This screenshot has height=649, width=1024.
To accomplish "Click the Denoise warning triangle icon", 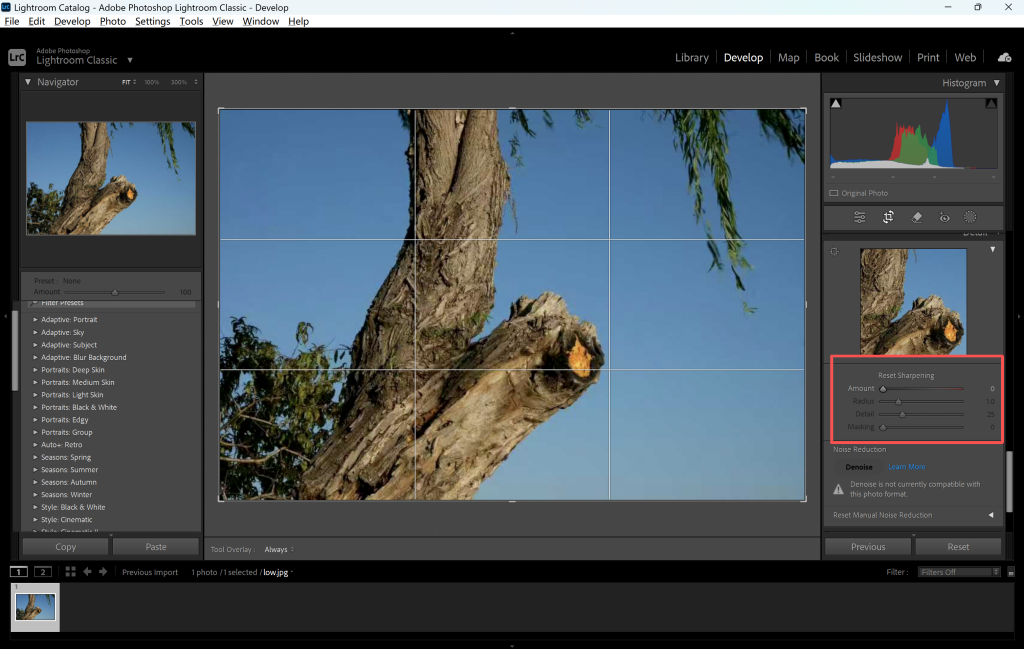I will (839, 489).
